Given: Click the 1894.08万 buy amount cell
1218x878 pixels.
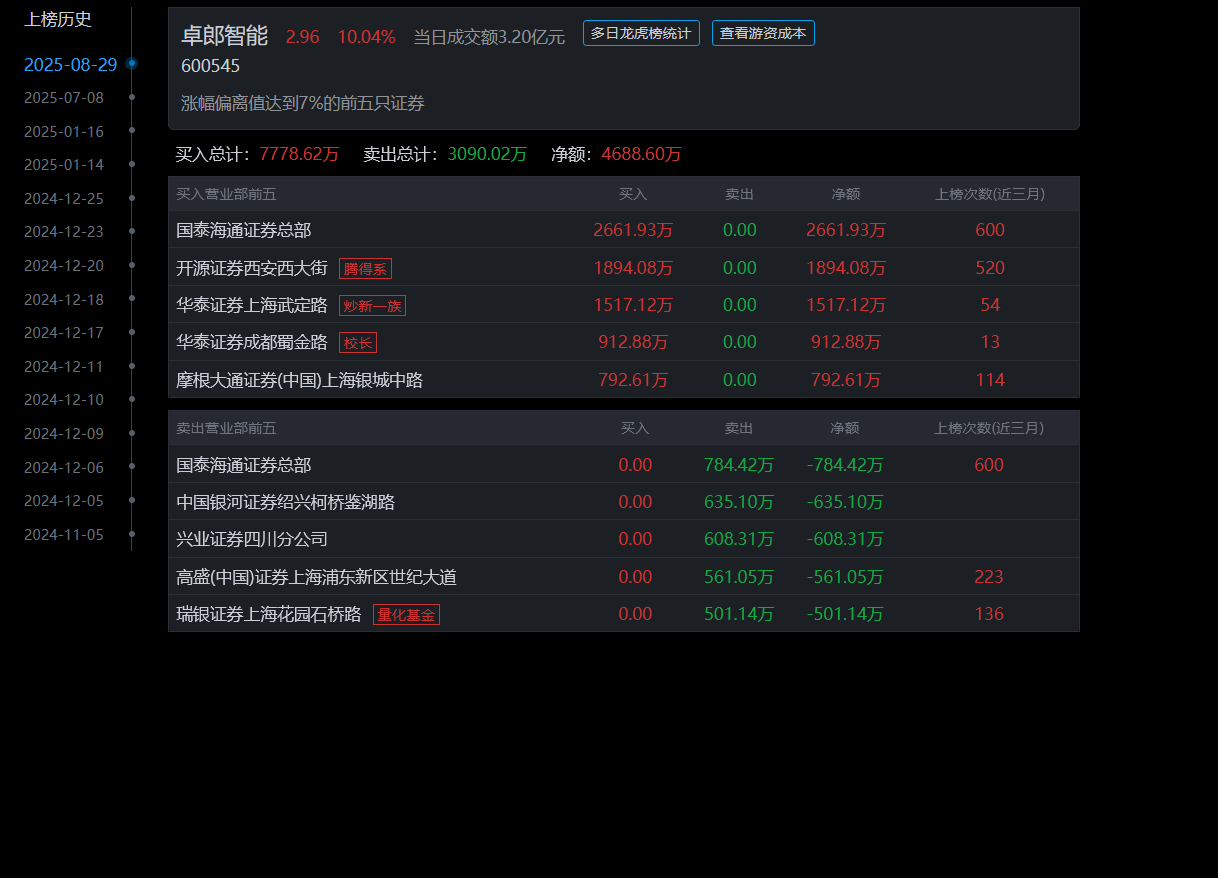Looking at the screenshot, I should 633,268.
